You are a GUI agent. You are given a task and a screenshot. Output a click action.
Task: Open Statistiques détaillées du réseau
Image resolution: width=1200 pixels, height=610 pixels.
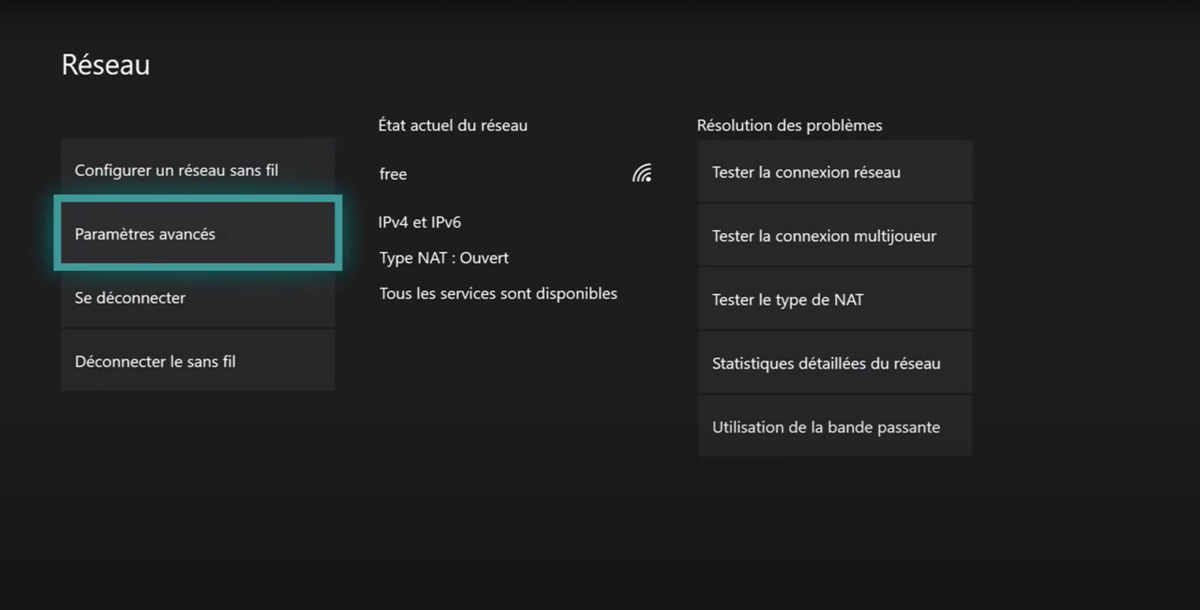click(x=835, y=363)
